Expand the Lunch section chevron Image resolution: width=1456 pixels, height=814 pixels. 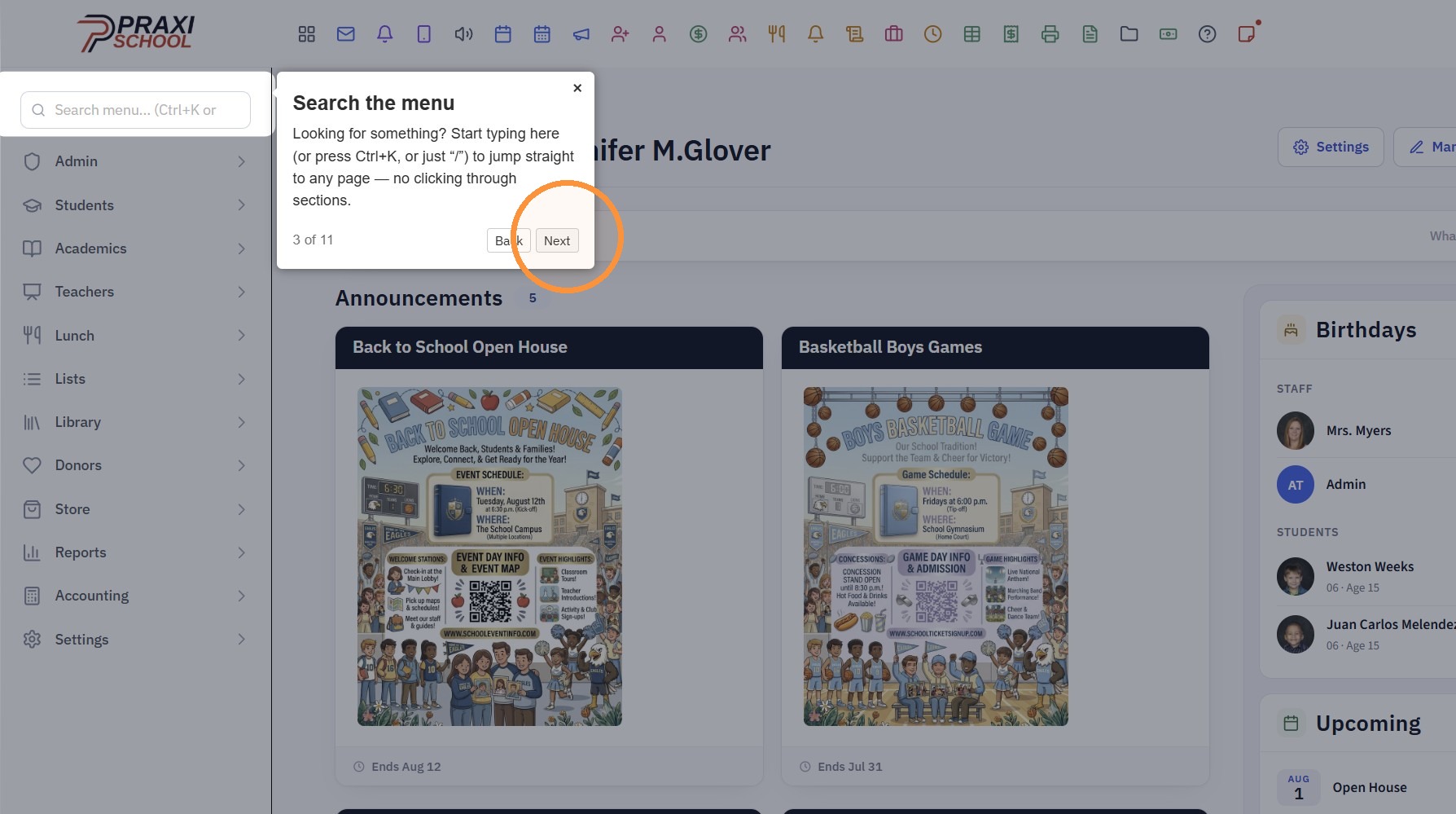pyautogui.click(x=241, y=336)
